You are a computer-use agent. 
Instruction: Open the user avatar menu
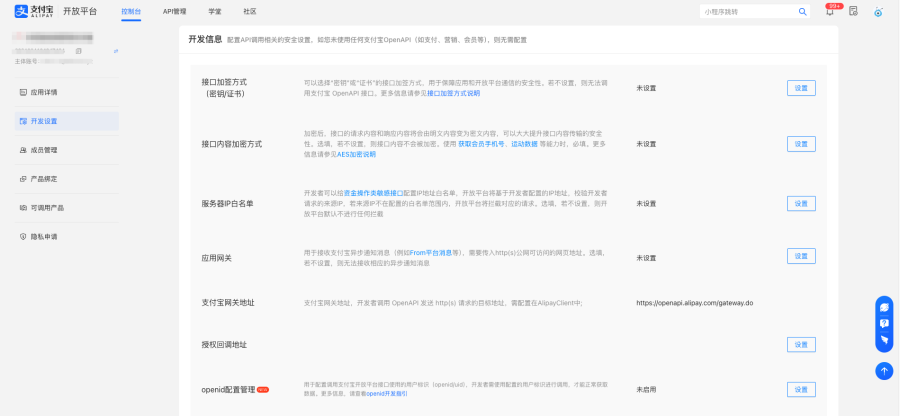click(878, 11)
